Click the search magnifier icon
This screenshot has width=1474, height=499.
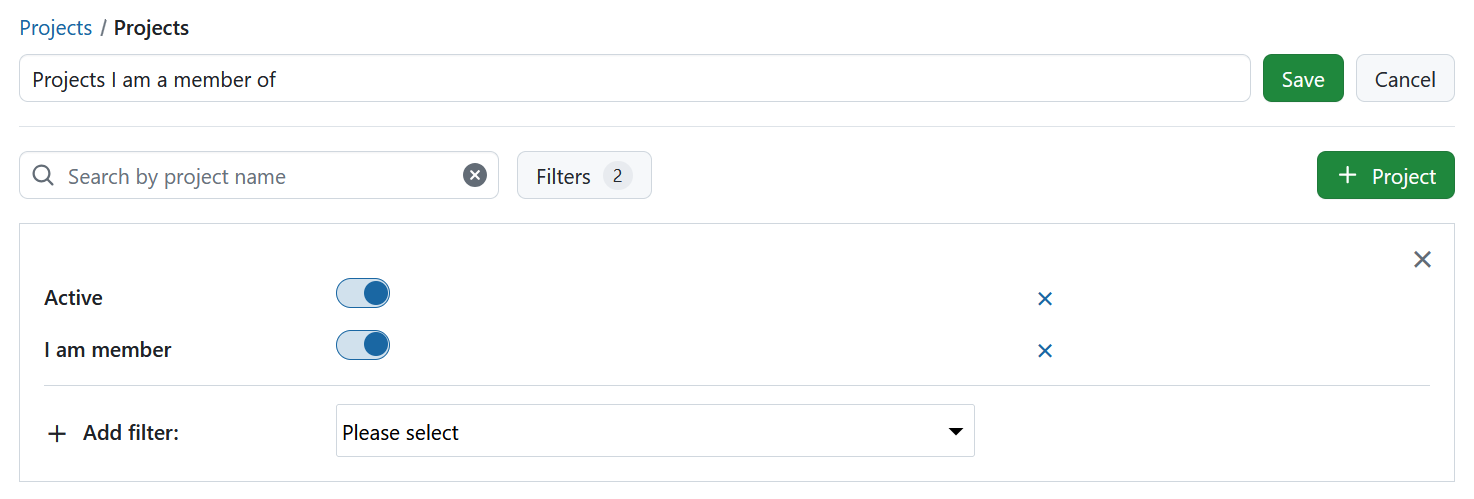click(43, 176)
